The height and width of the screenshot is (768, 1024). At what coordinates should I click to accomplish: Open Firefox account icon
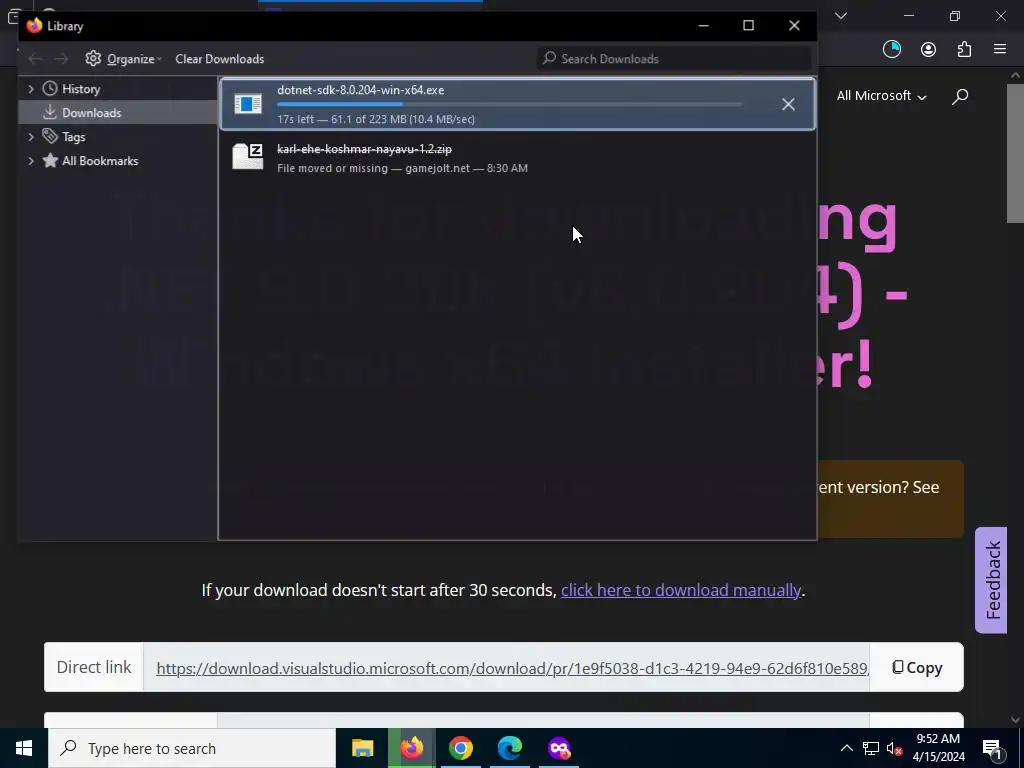point(928,50)
